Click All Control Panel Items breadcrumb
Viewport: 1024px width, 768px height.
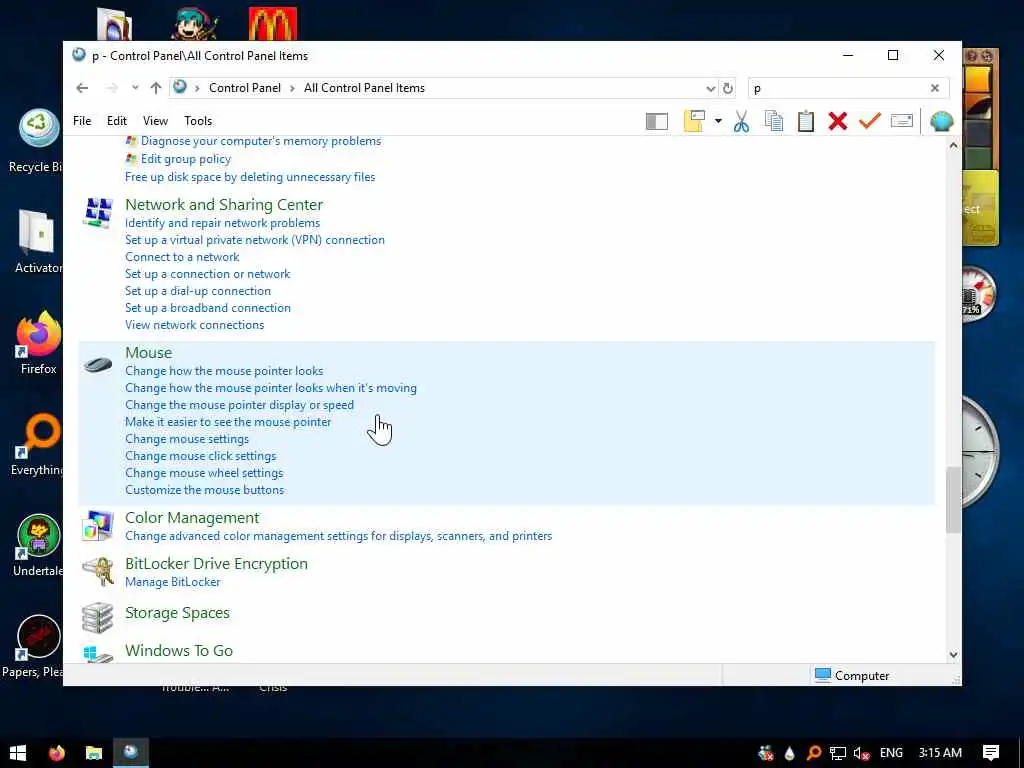pos(364,88)
